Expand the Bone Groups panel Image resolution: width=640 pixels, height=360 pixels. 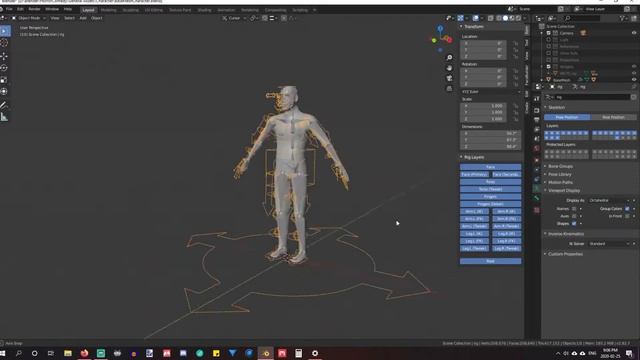(560, 166)
